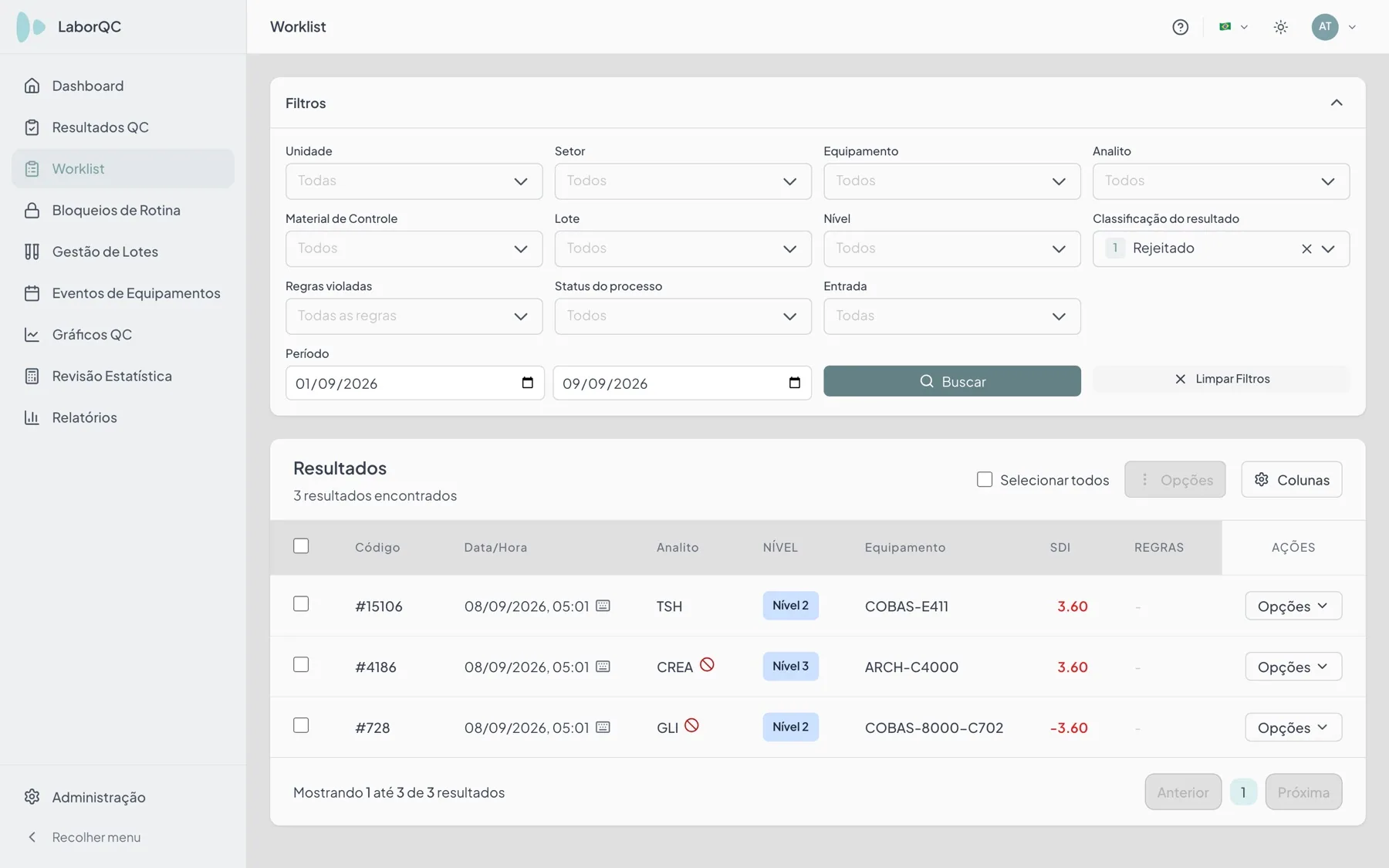This screenshot has width=1389, height=868.
Task: Open Eventos de Equipamentos in the sidebar
Action: pyautogui.click(x=123, y=293)
